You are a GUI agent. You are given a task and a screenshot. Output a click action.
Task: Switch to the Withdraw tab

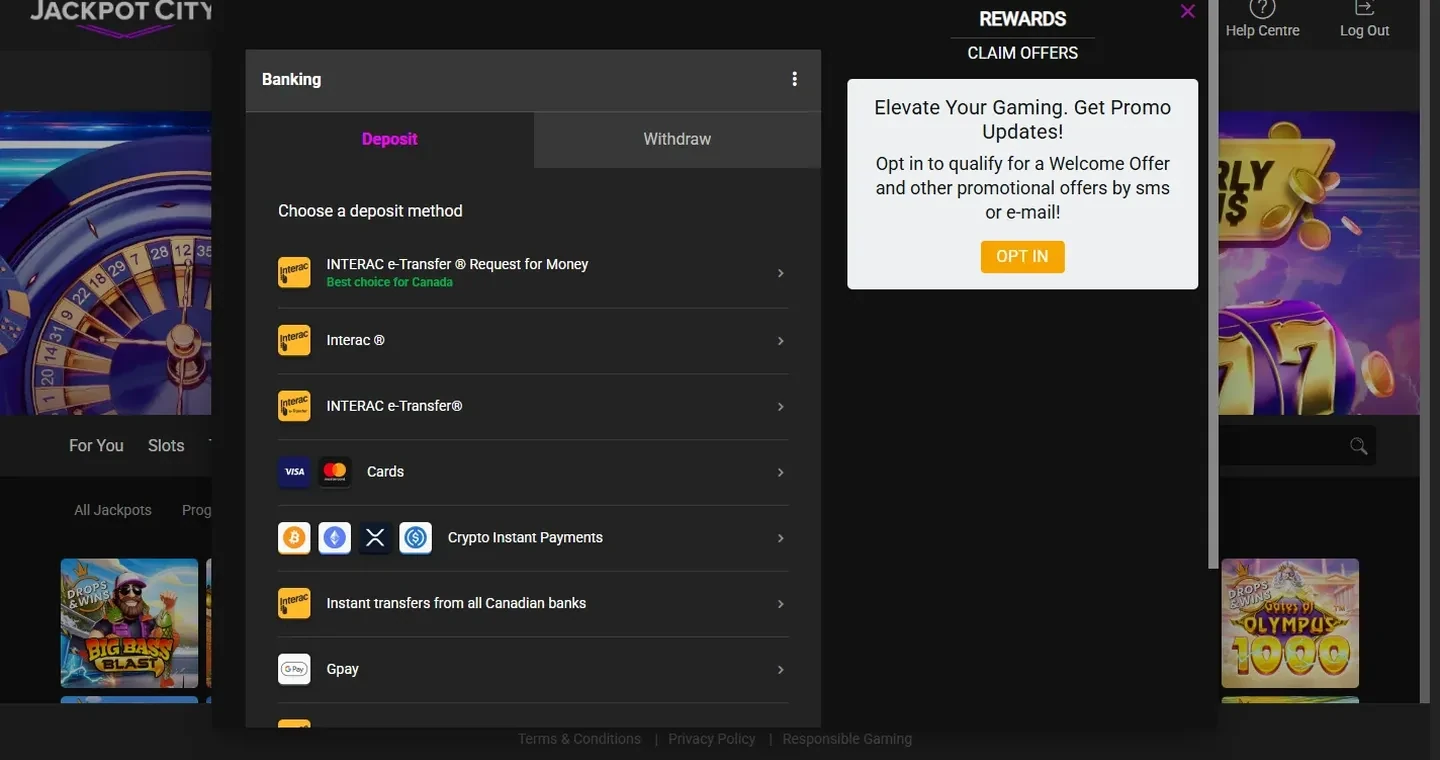(x=677, y=139)
